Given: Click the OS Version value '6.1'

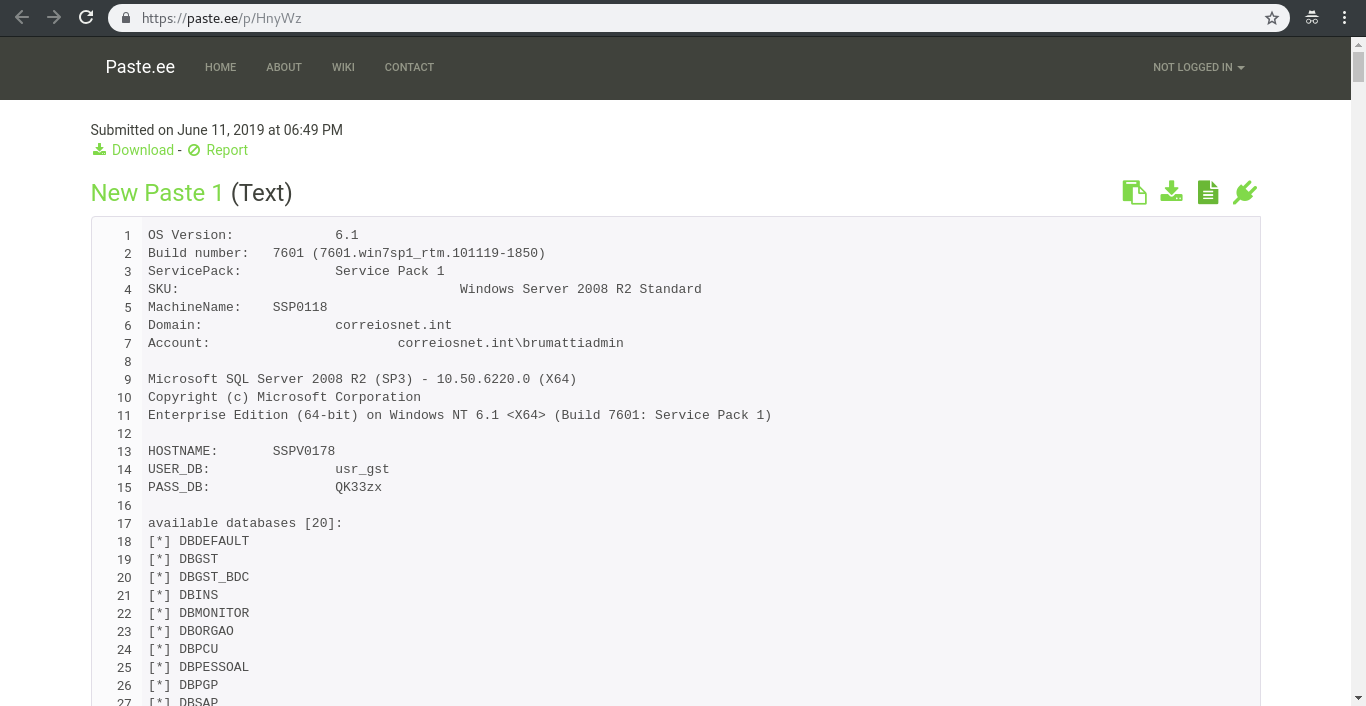Looking at the screenshot, I should pos(347,235).
